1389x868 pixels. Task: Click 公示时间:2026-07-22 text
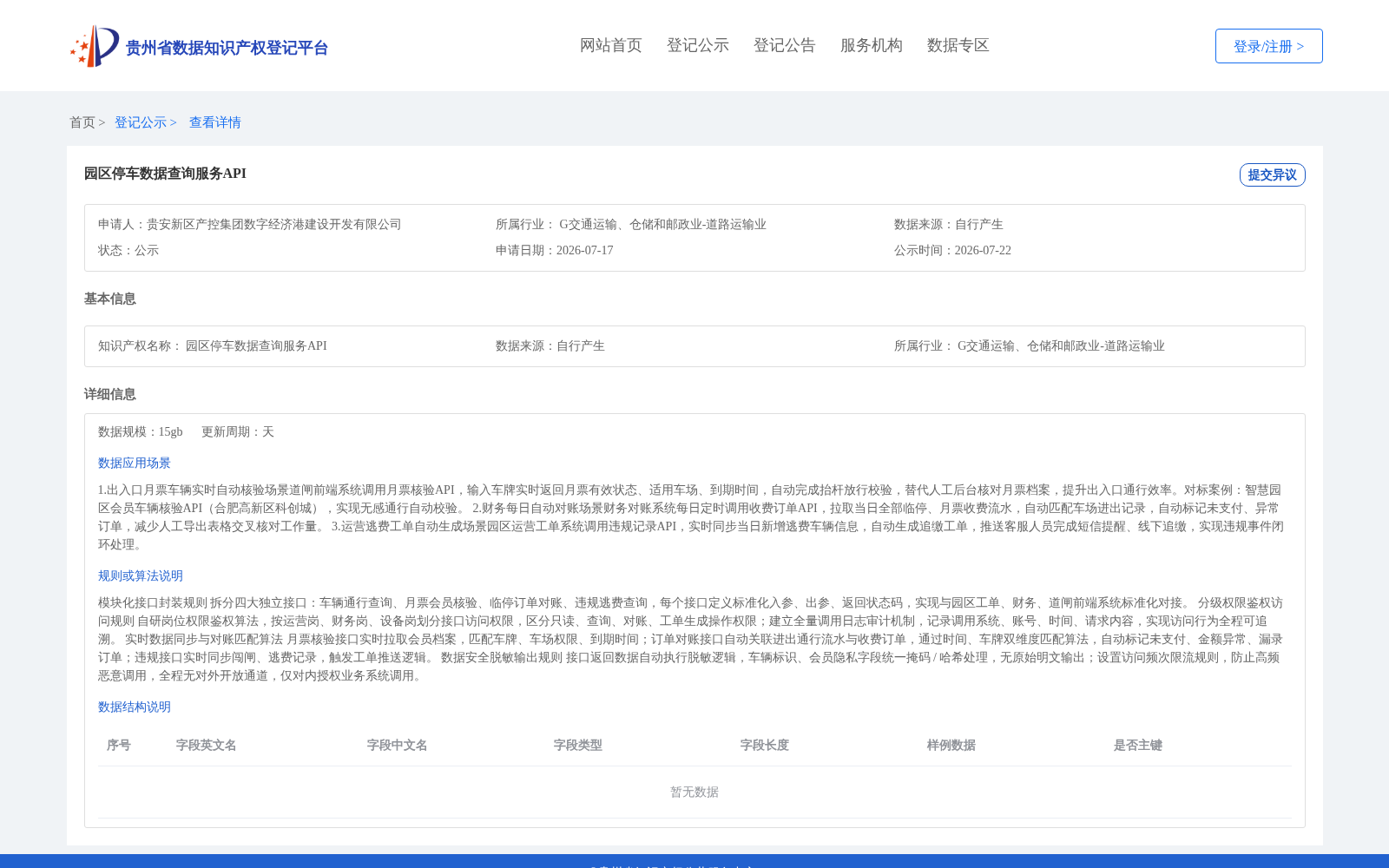pos(952,250)
